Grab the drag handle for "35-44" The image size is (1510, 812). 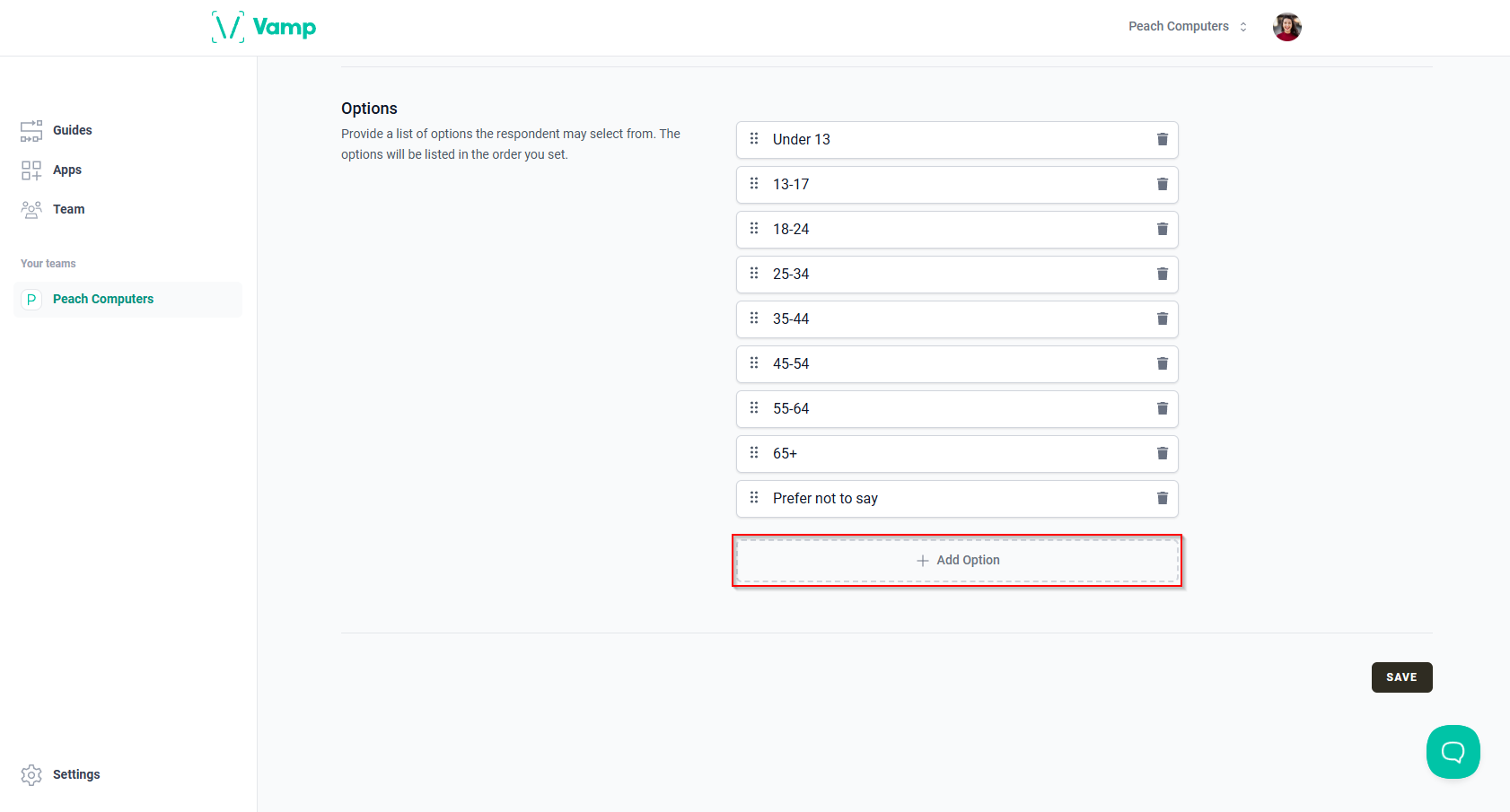click(754, 319)
